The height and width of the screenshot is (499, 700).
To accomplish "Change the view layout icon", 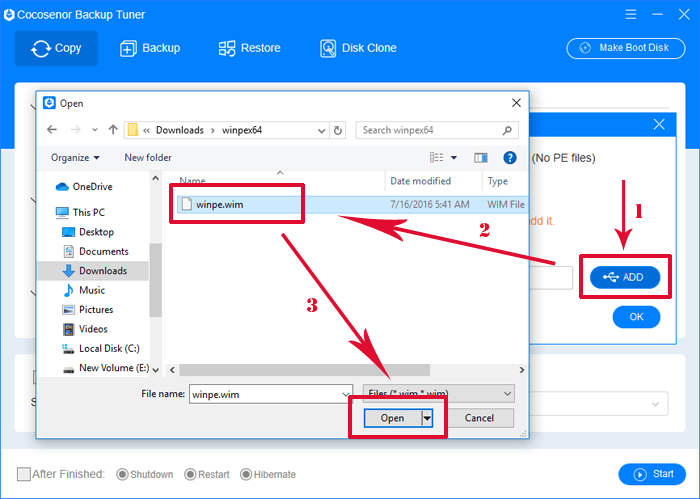I will (x=437, y=158).
